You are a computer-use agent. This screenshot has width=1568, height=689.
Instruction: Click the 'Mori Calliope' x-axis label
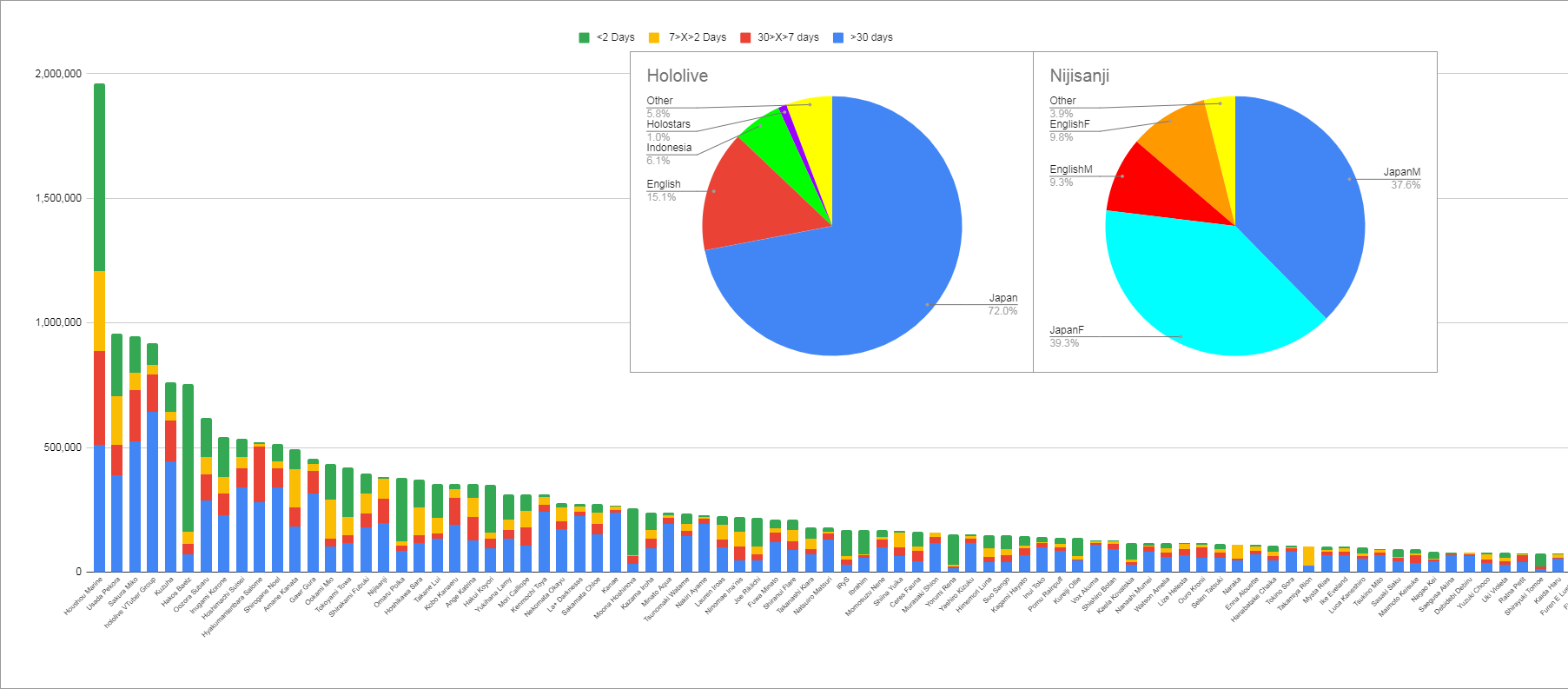[x=513, y=593]
